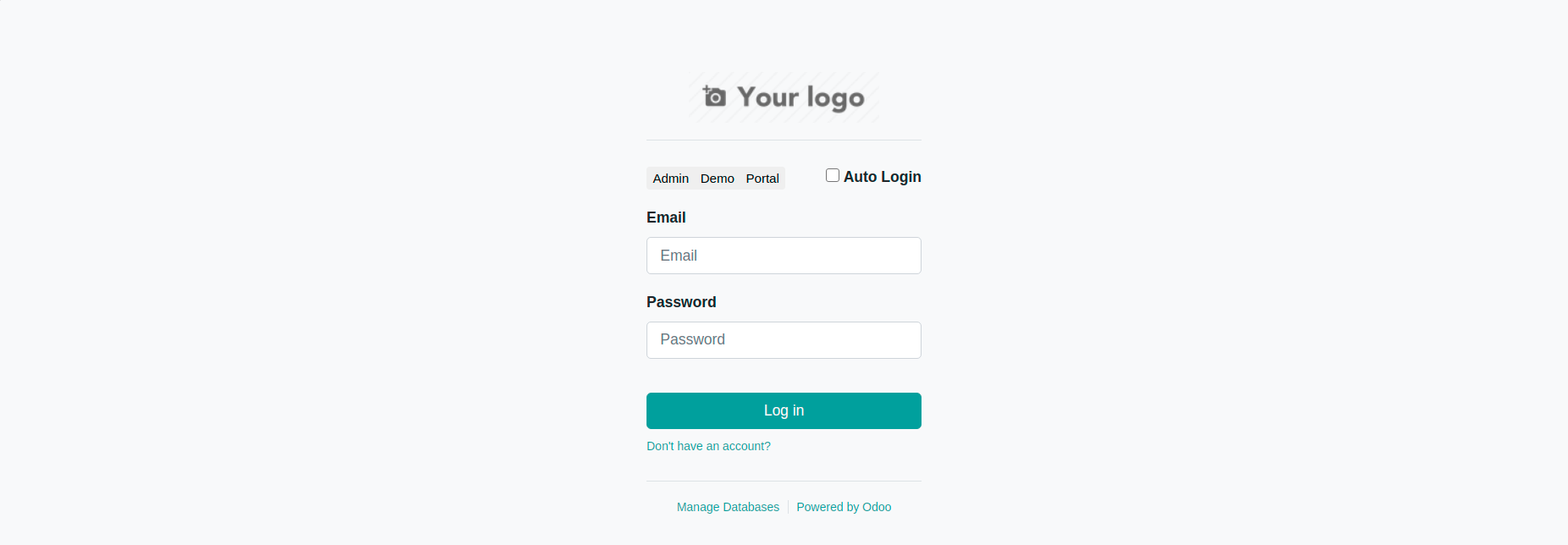Click the word 'Databases' in the footer link

751,507
